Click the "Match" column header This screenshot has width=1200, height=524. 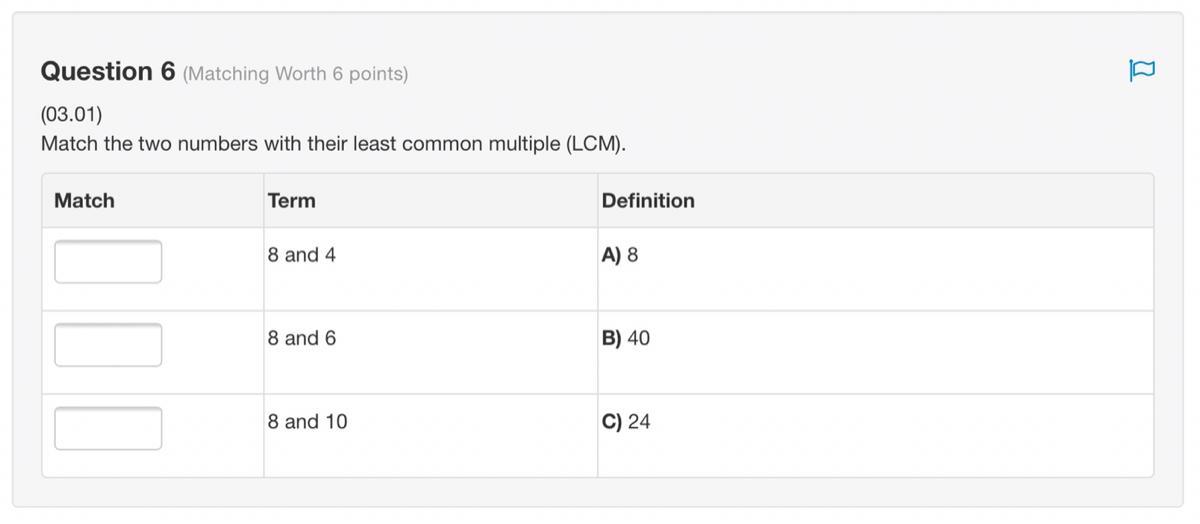[84, 201]
